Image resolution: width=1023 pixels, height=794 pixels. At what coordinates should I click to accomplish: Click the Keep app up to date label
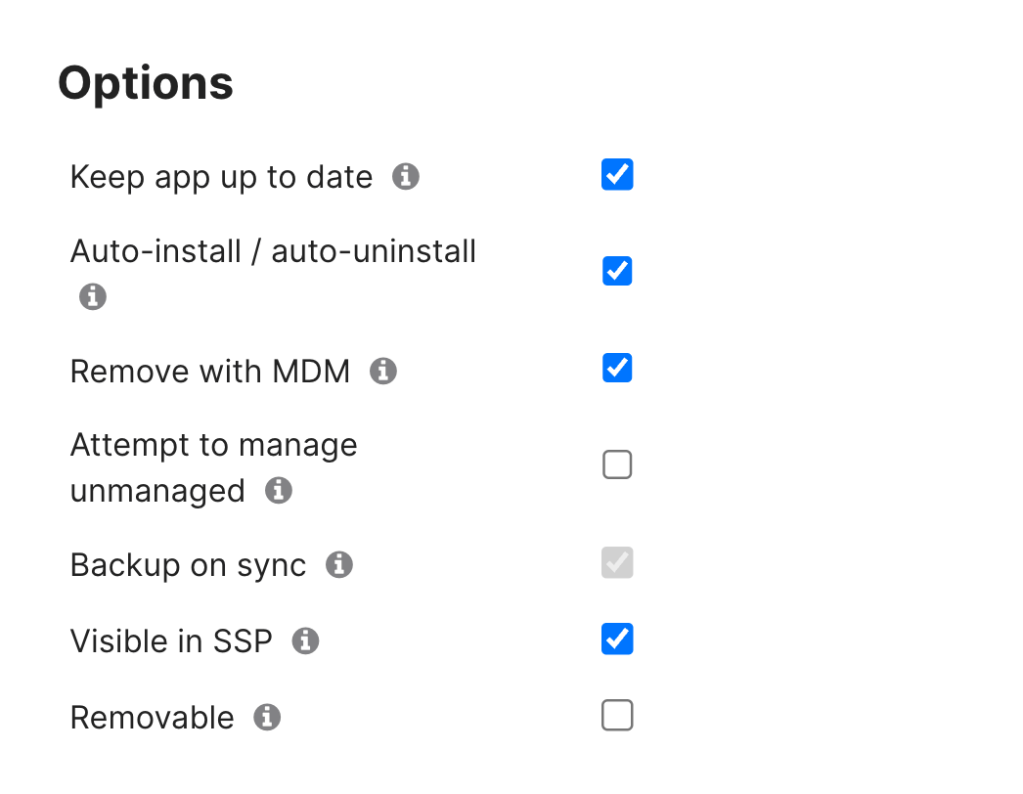coord(221,178)
